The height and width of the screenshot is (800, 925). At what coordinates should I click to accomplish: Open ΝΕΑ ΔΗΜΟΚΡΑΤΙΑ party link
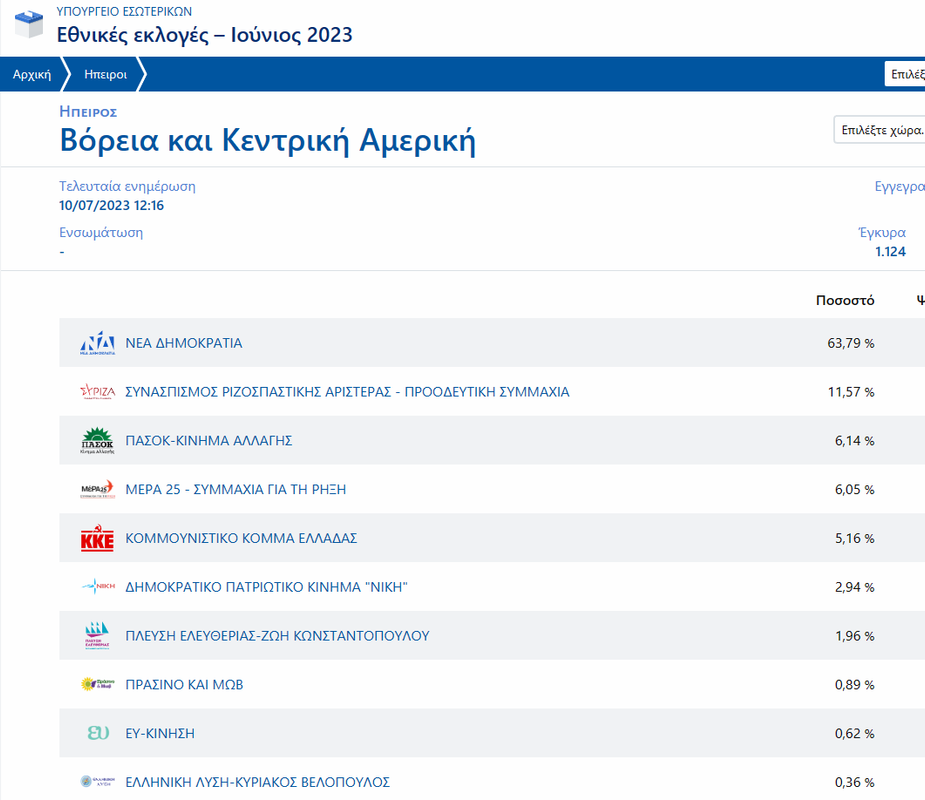click(x=183, y=343)
